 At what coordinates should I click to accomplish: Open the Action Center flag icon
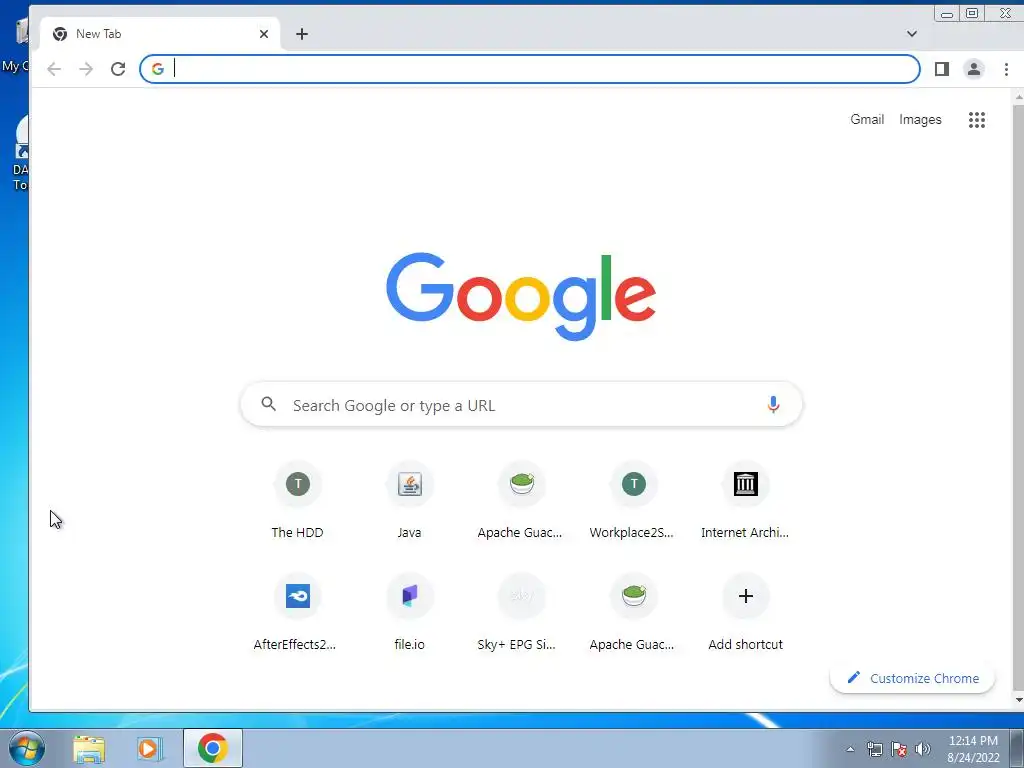click(899, 749)
